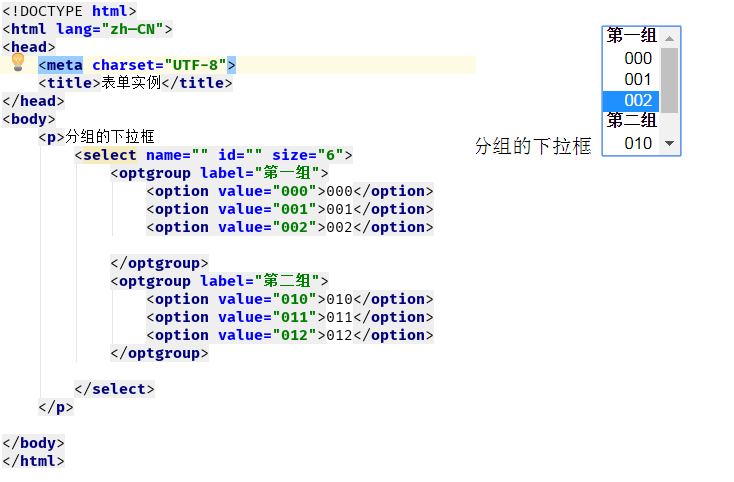Click the optgroup label="第一组" line
This screenshot has width=734, height=482.
coord(219,173)
